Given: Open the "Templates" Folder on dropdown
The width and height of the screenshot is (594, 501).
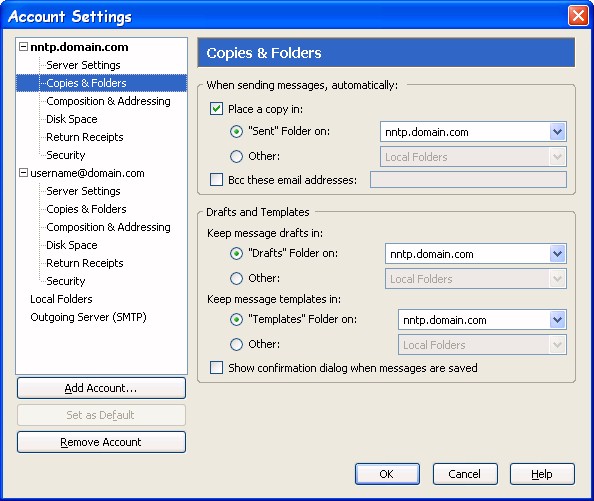Looking at the screenshot, I should tap(482, 320).
